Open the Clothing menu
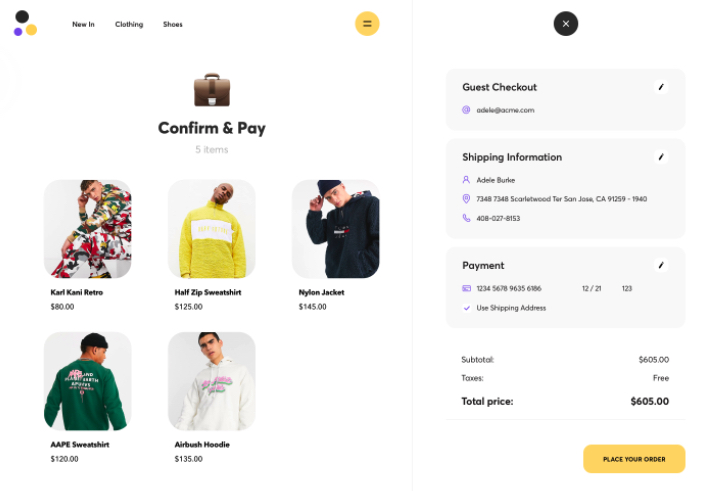 (129, 24)
